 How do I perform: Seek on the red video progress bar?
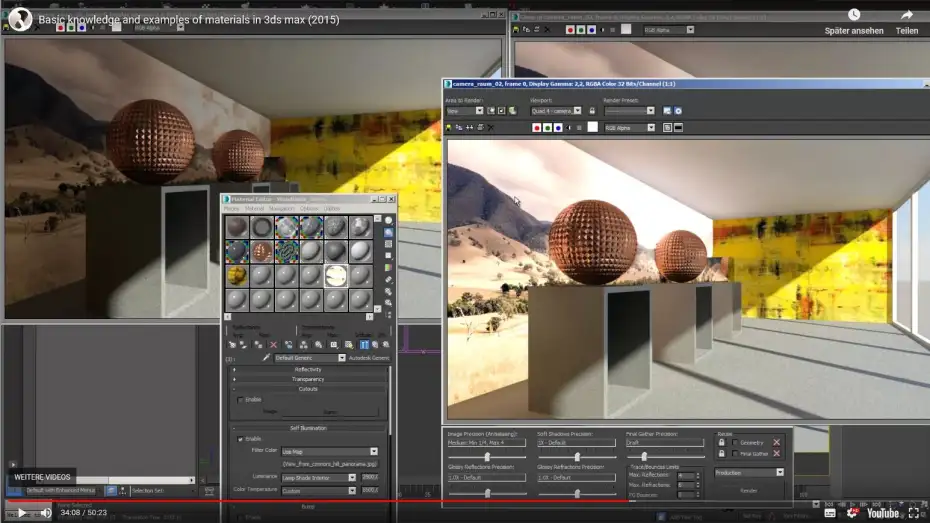point(317,501)
